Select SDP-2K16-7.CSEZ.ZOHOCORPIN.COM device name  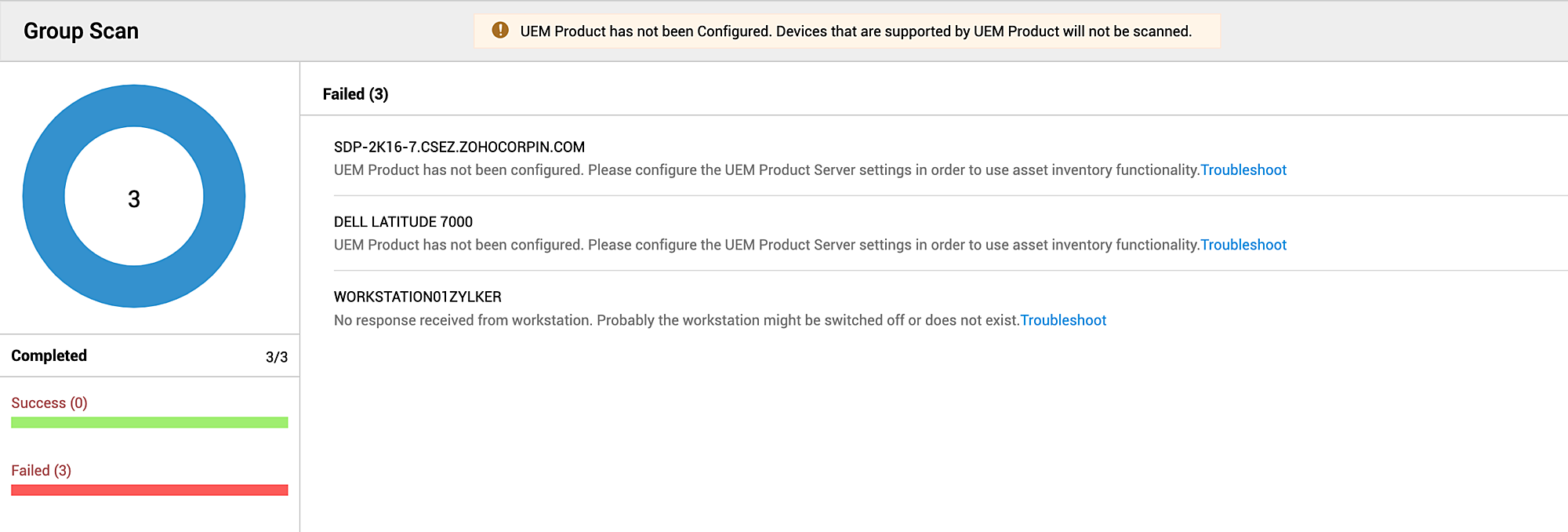459,147
